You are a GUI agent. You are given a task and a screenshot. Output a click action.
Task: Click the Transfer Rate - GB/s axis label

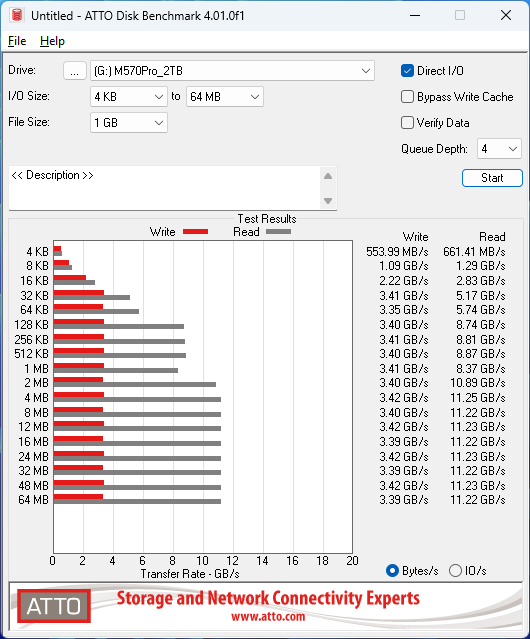coord(190,574)
